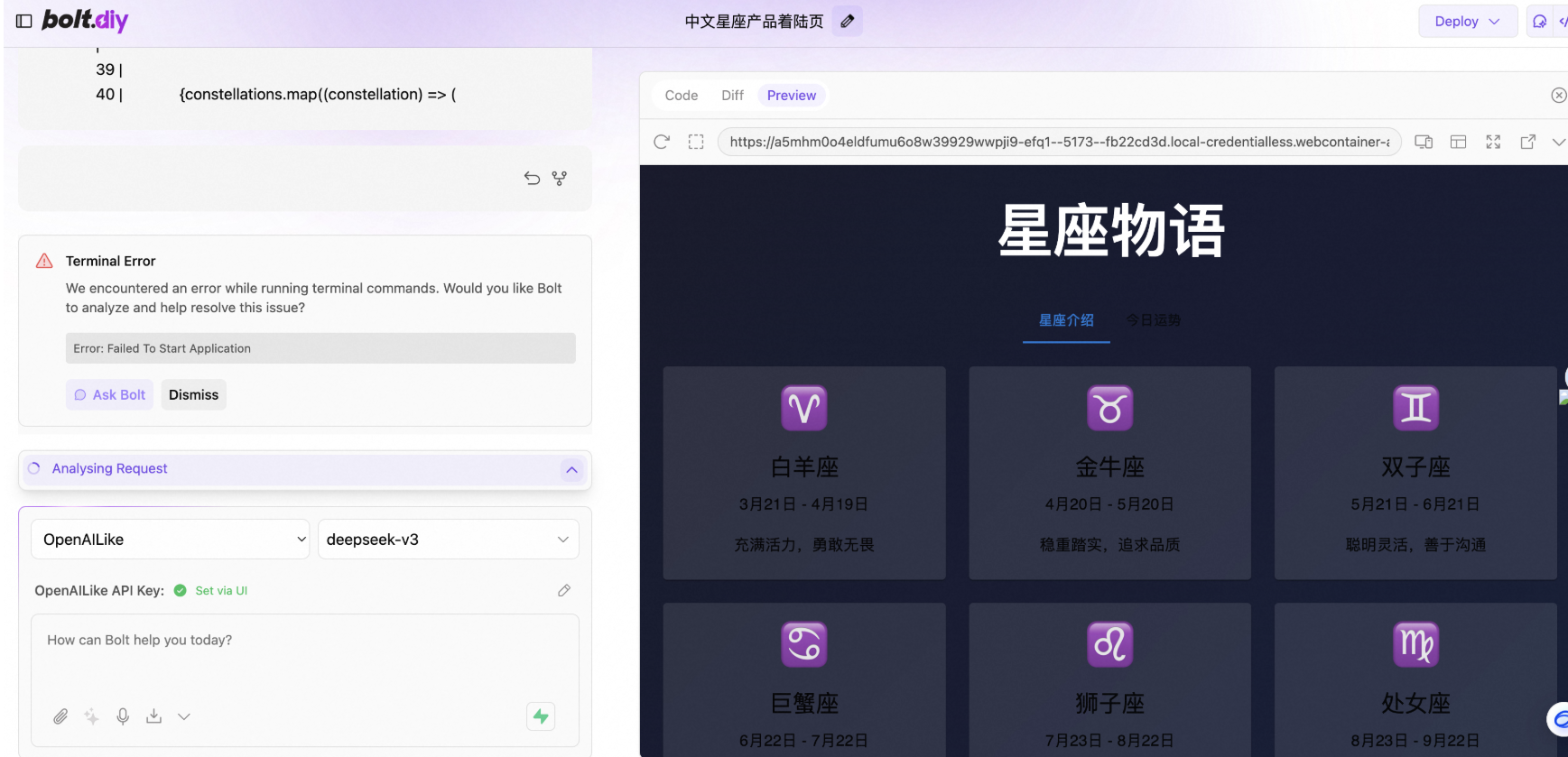
Task: Dismiss the Terminal Error alert
Action: point(193,394)
